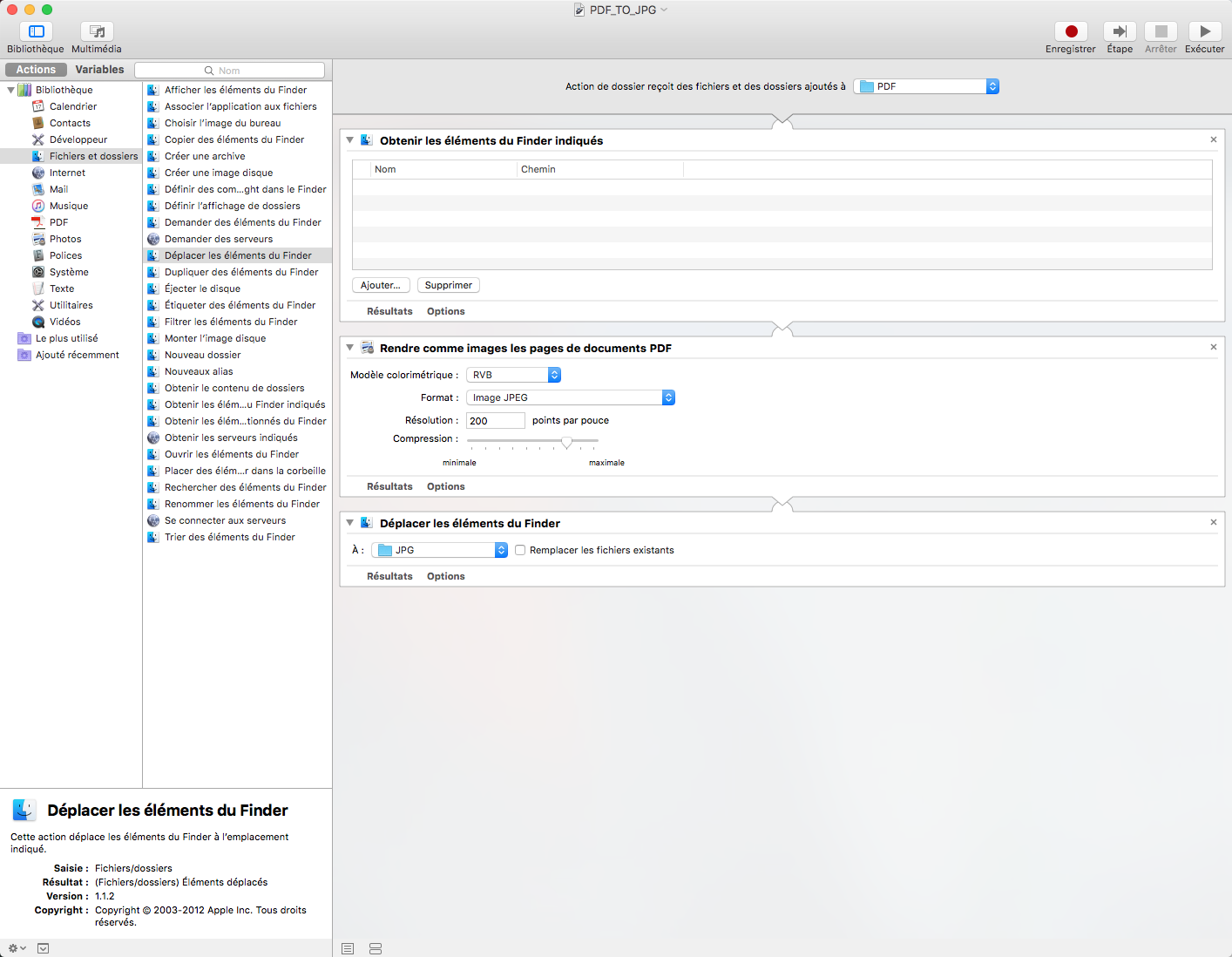Remove the Déplacer les éléments action with its X
The height and width of the screenshot is (957, 1232).
point(1214,522)
